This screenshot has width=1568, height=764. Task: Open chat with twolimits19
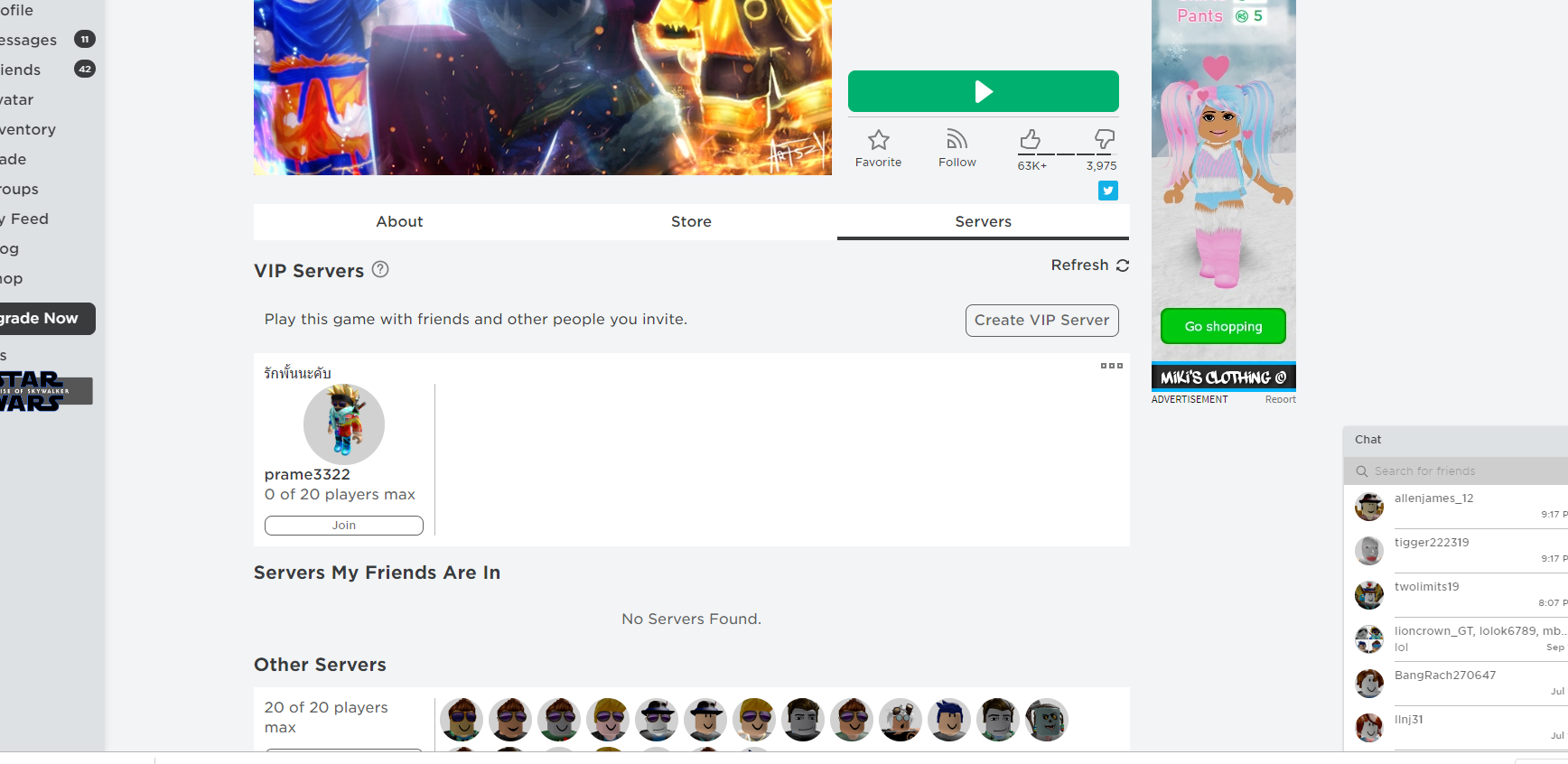1456,595
